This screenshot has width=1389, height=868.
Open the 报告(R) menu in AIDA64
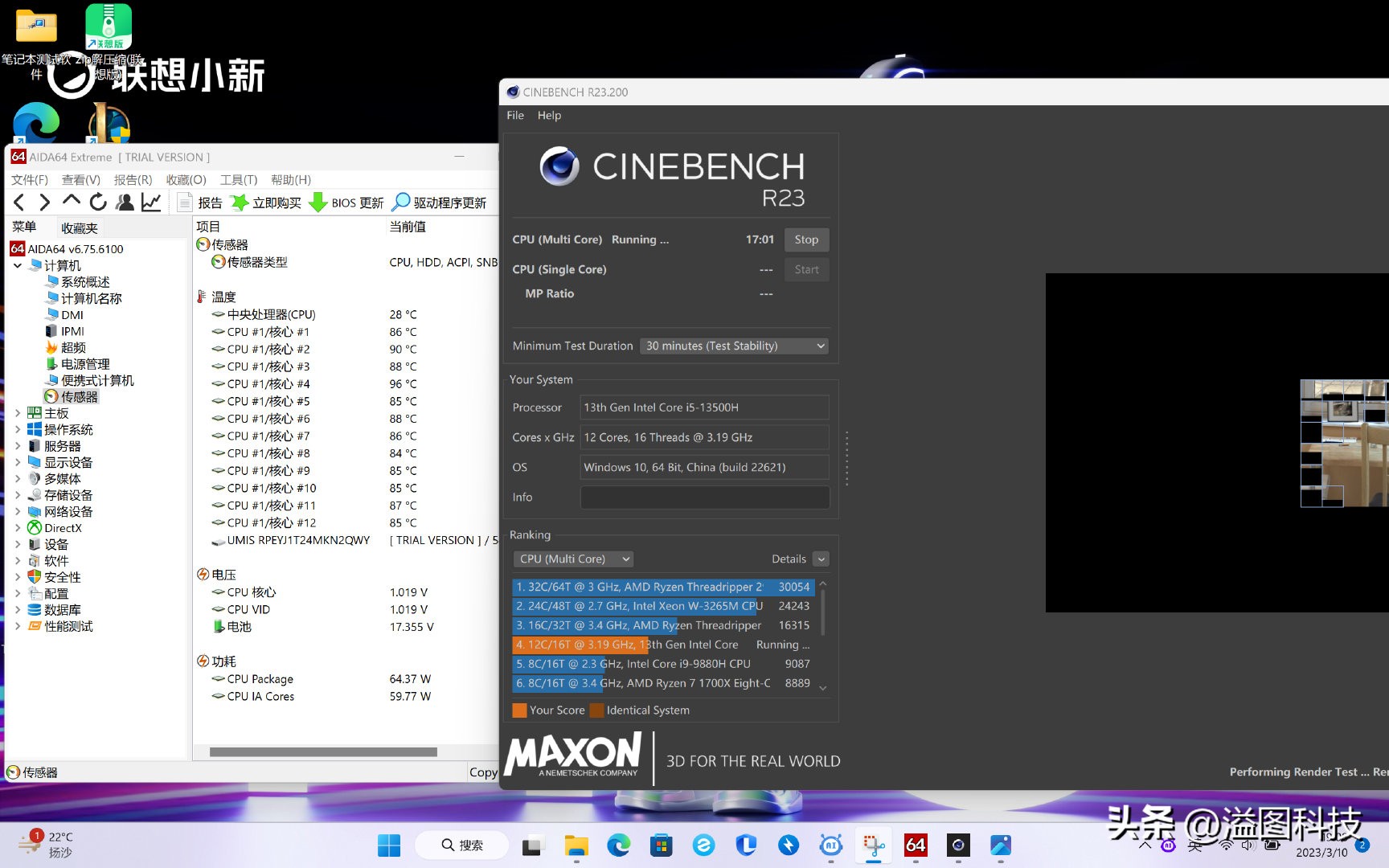133,179
